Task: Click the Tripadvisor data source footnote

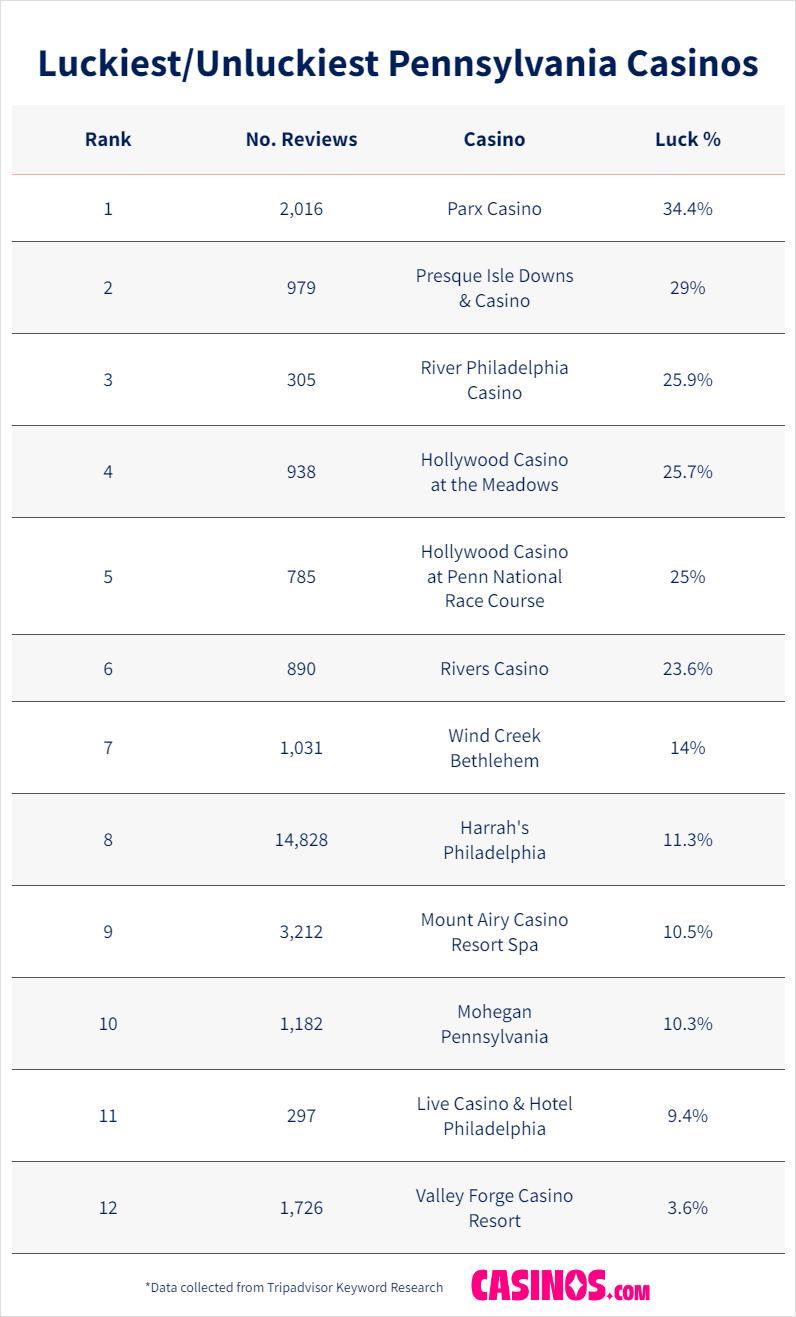Action: (x=294, y=1287)
